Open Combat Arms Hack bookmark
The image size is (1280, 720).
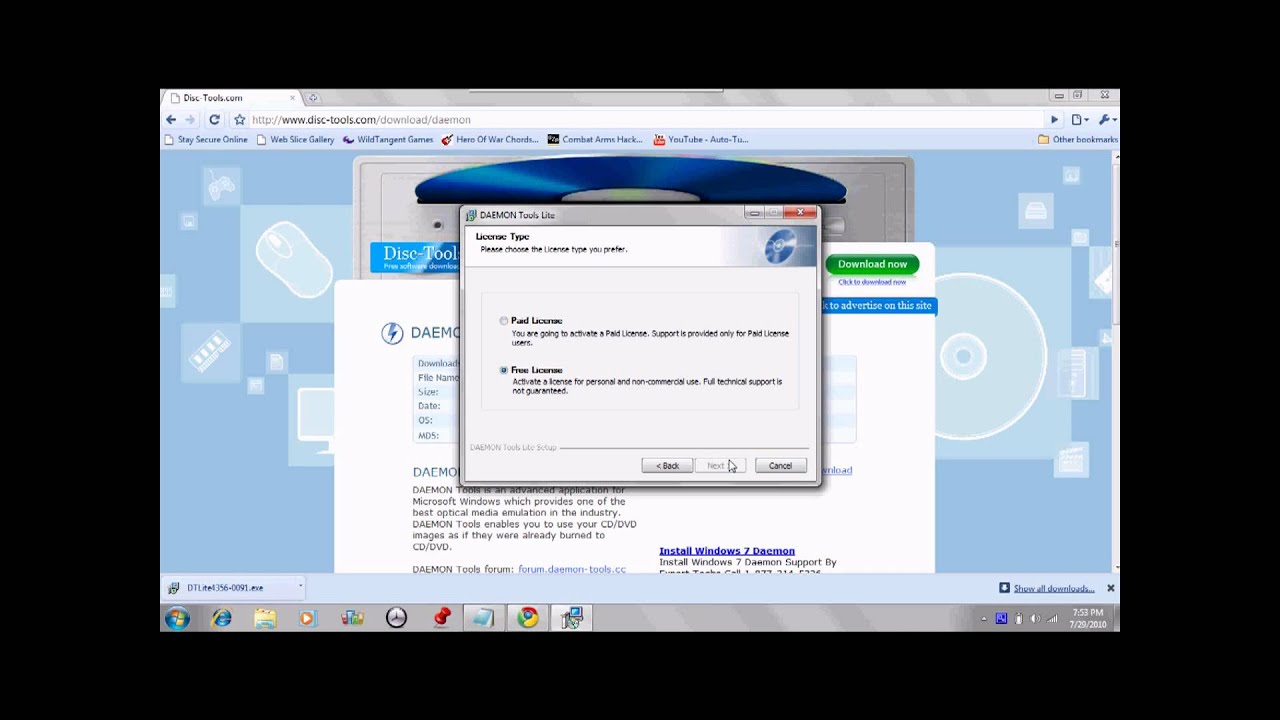click(595, 140)
